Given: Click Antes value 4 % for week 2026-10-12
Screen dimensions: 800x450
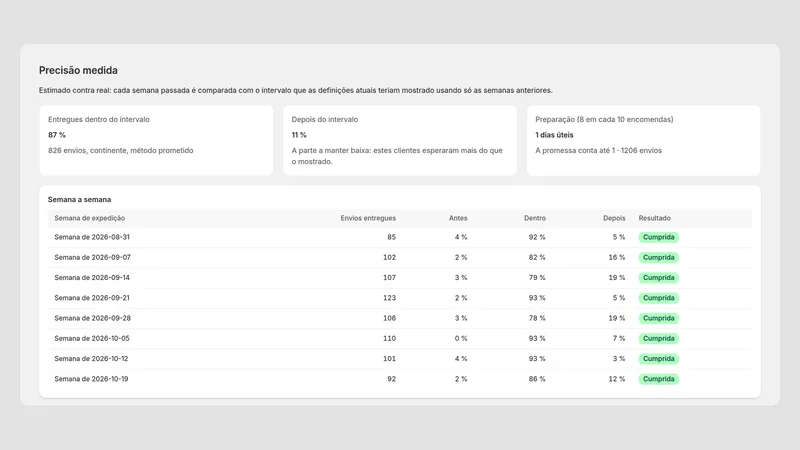Looking at the screenshot, I should point(461,359).
